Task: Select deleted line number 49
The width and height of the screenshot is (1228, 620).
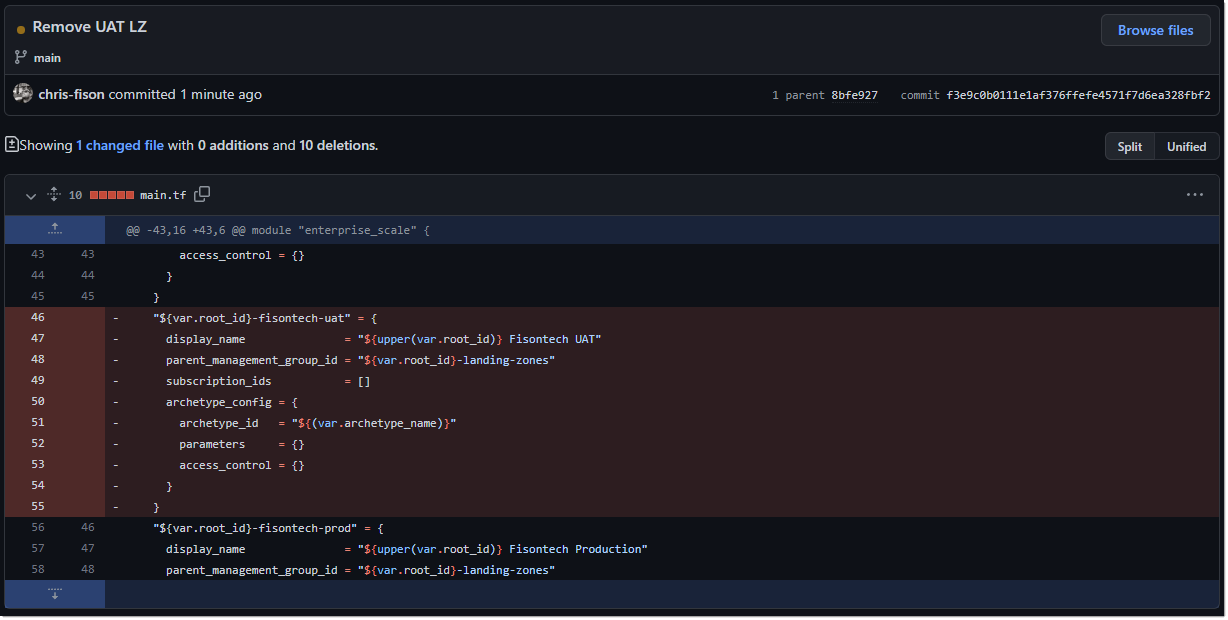Action: pyautogui.click(x=38, y=381)
